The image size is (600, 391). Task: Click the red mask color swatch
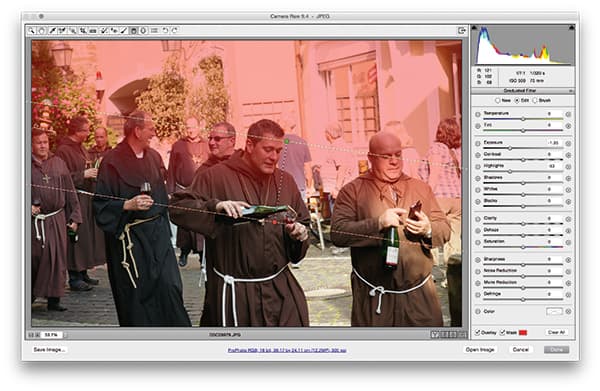(x=523, y=332)
